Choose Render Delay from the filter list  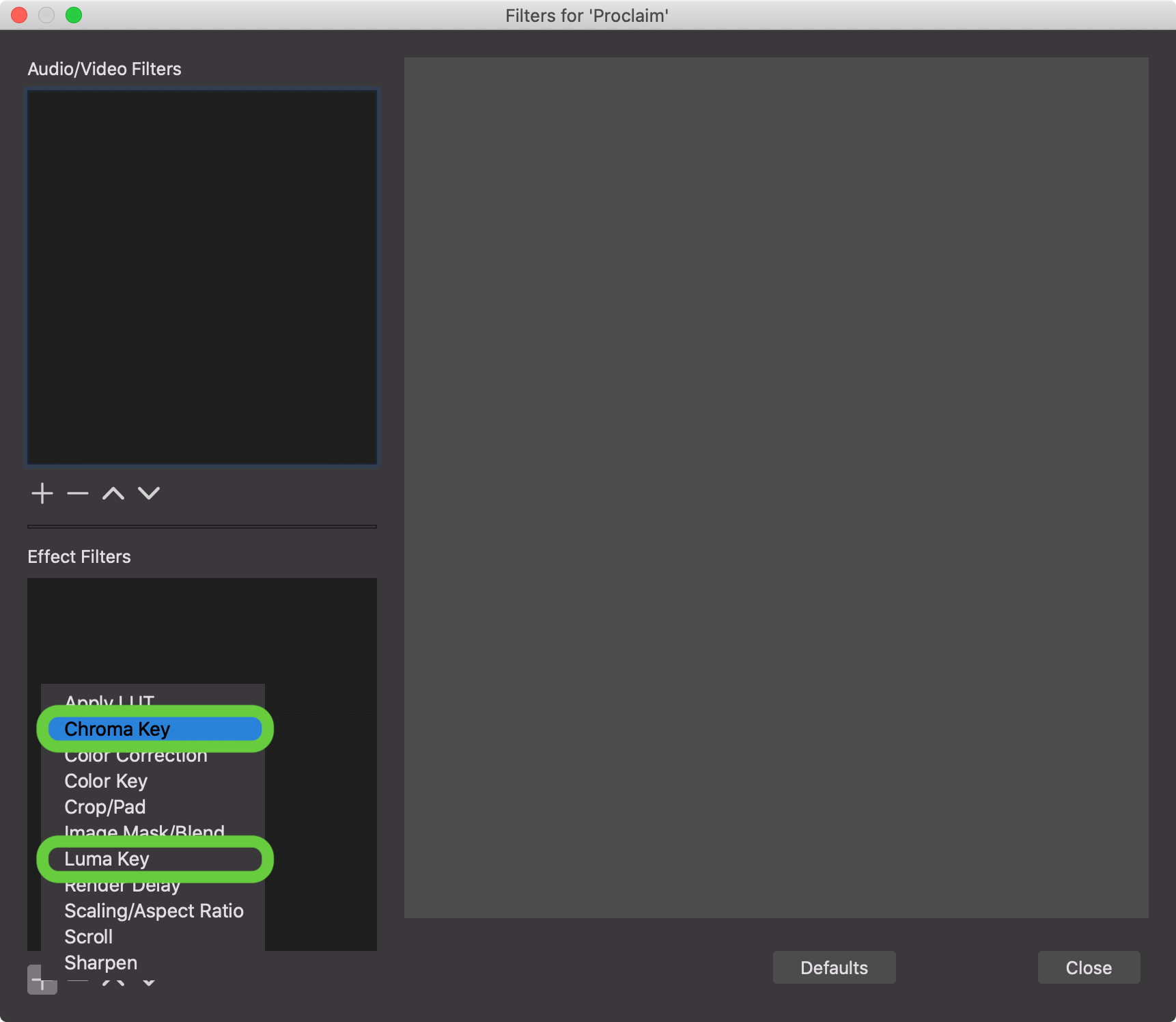[123, 887]
